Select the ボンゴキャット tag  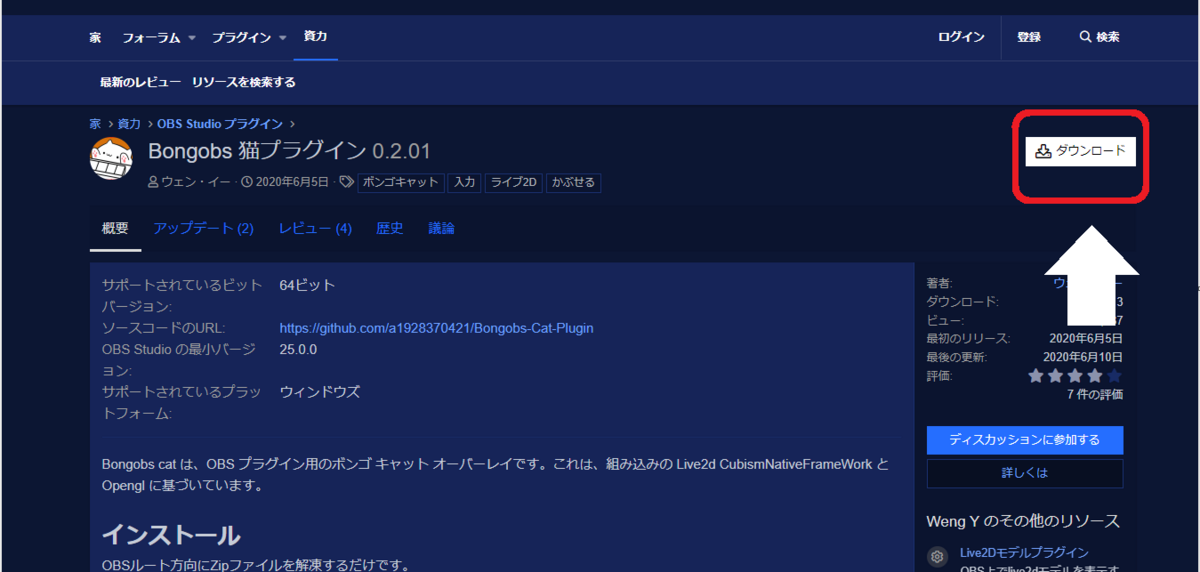[401, 182]
